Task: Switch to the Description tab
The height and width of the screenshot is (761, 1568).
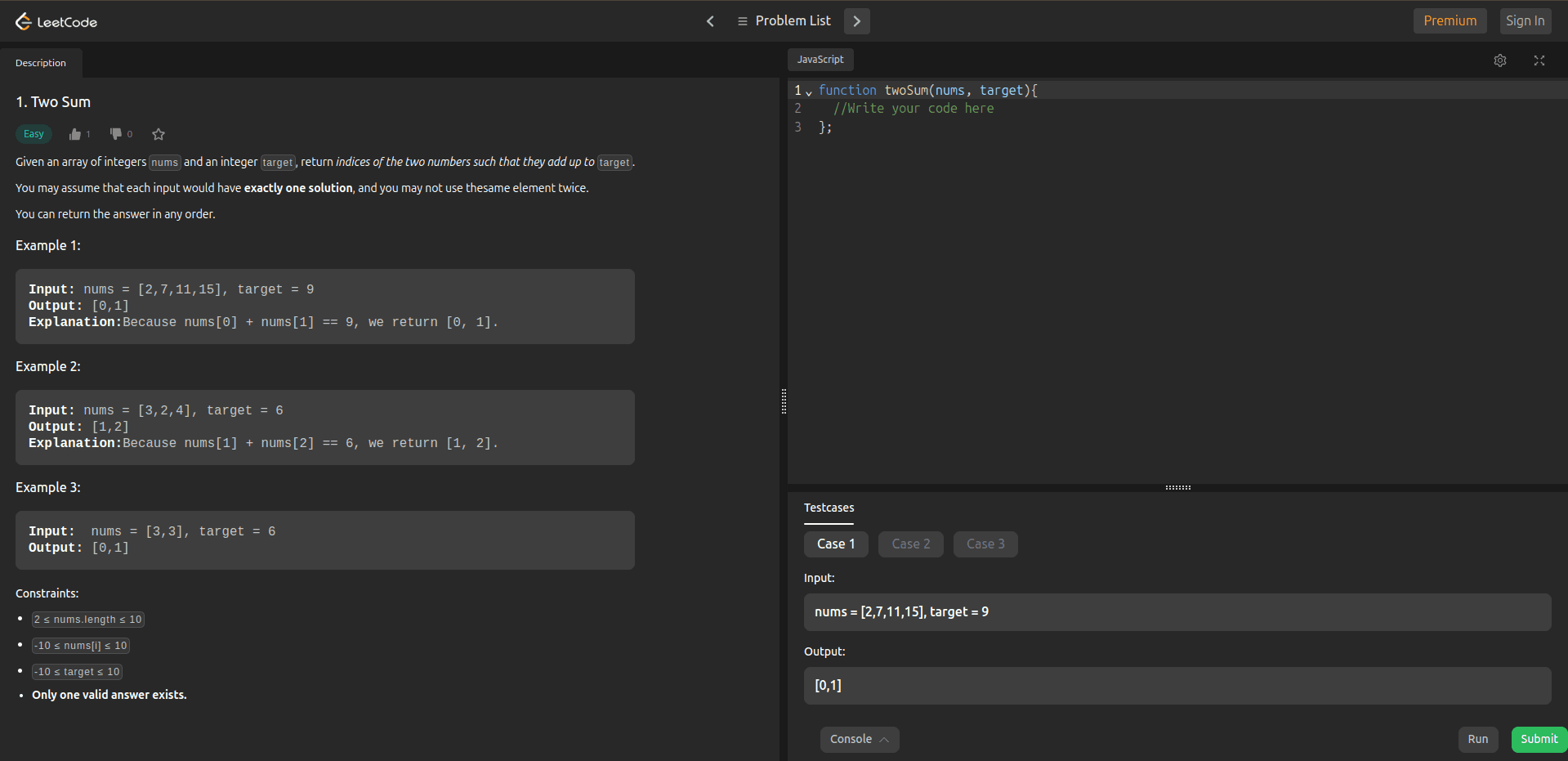Action: tap(41, 63)
